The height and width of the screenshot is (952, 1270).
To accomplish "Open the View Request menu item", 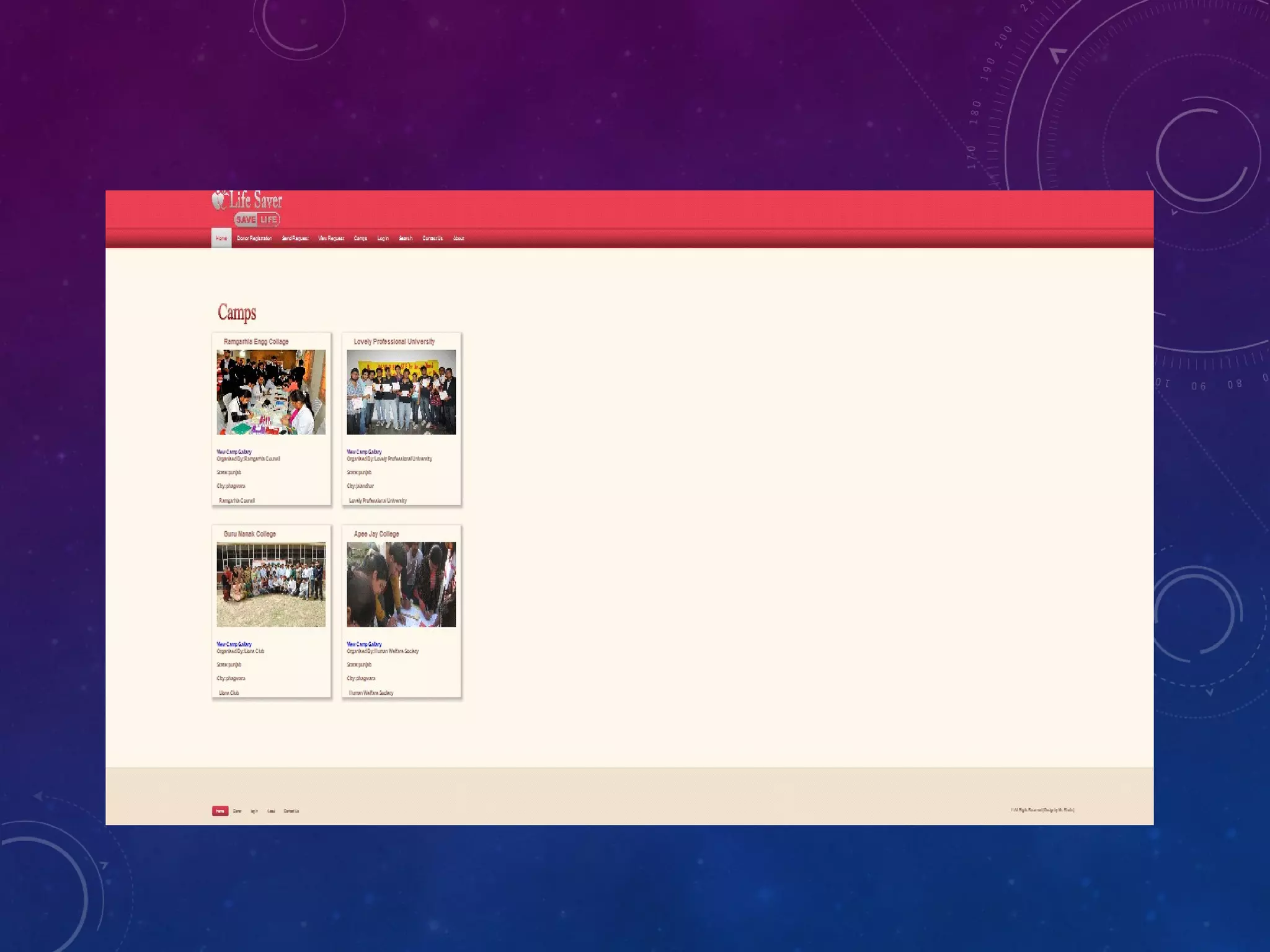I will coord(331,239).
